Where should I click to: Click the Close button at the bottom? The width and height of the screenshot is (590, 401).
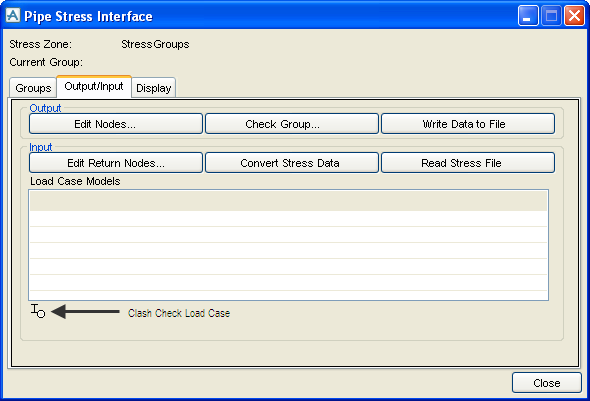[x=547, y=383]
